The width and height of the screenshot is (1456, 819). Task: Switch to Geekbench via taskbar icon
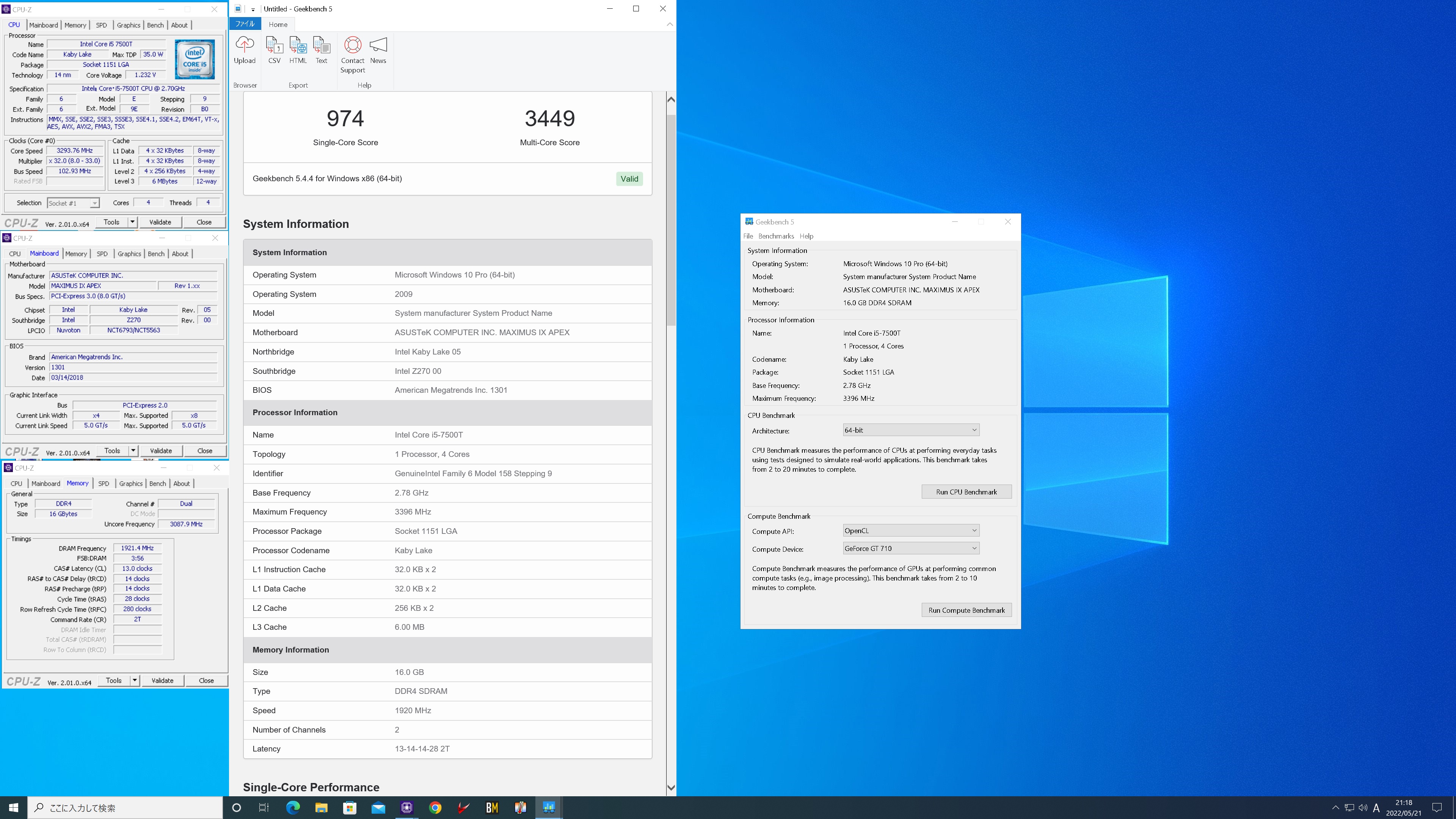click(549, 808)
